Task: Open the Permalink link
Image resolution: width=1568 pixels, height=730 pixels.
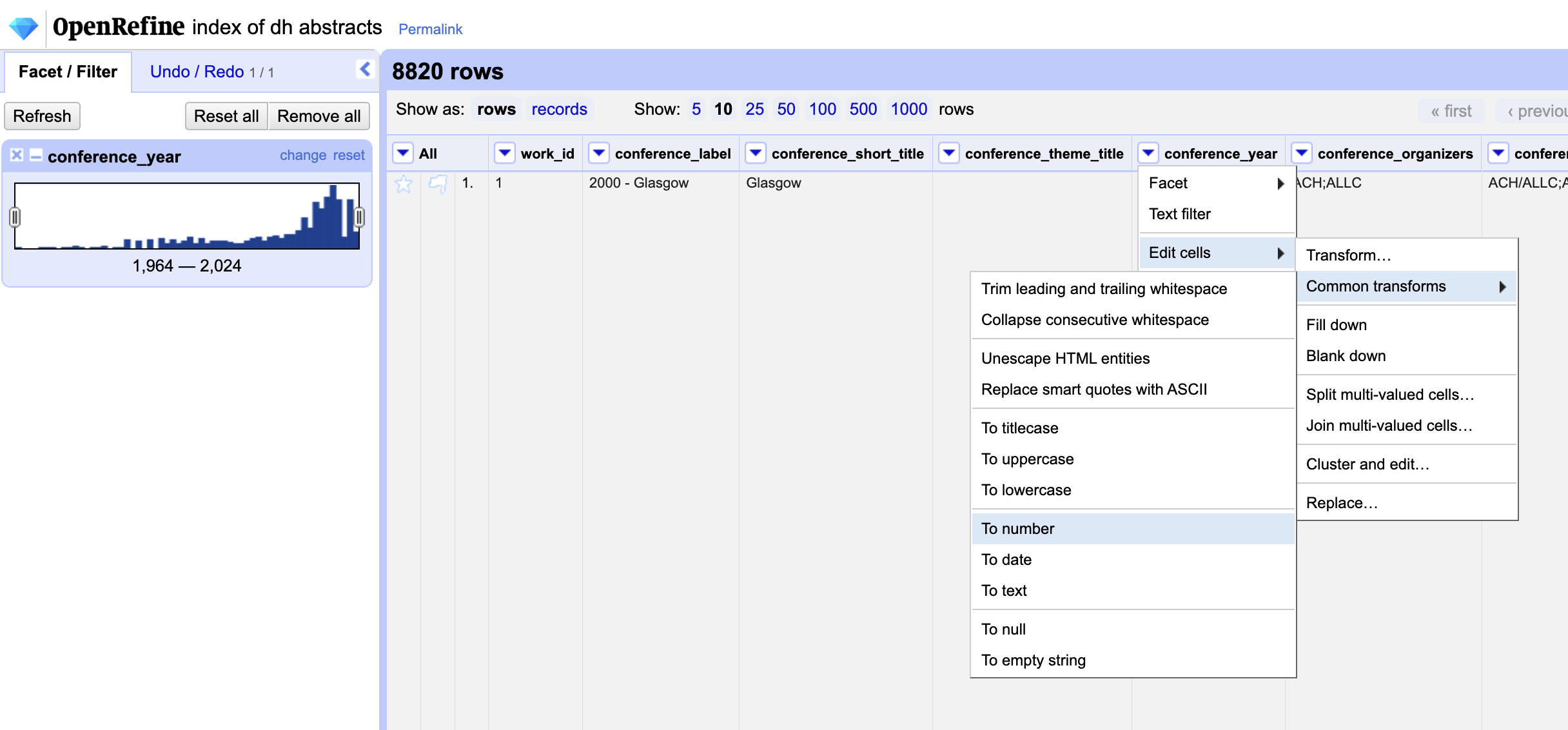Action: tap(430, 29)
